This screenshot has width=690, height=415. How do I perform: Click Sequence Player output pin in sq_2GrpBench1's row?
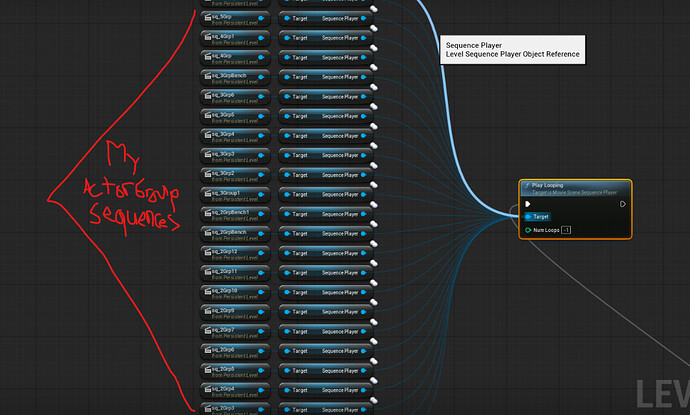click(x=363, y=214)
